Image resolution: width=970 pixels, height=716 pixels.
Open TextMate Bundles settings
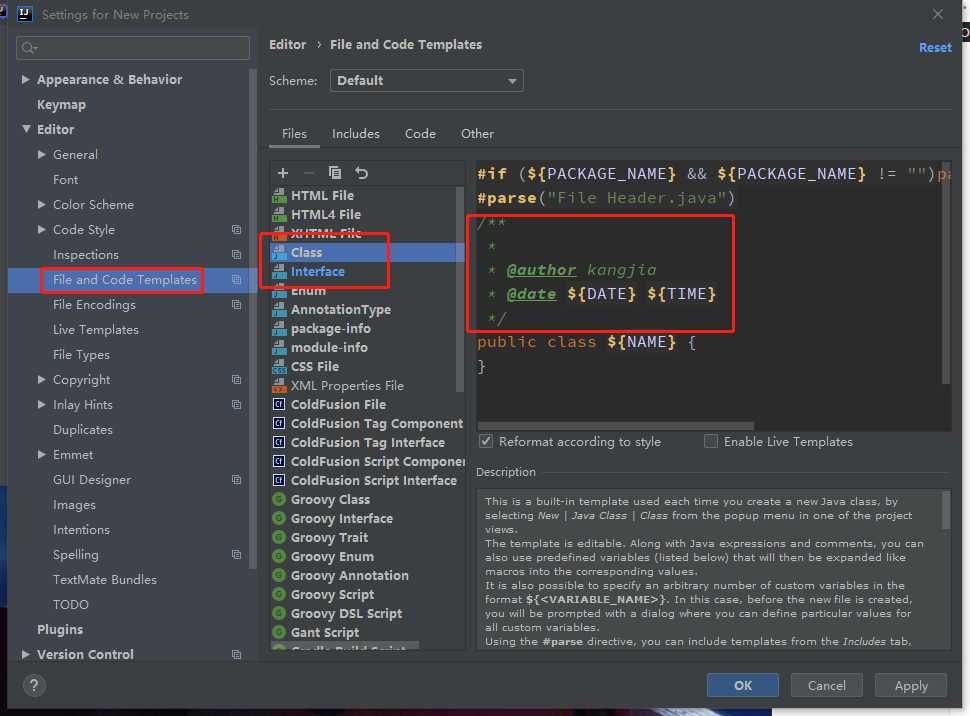105,580
